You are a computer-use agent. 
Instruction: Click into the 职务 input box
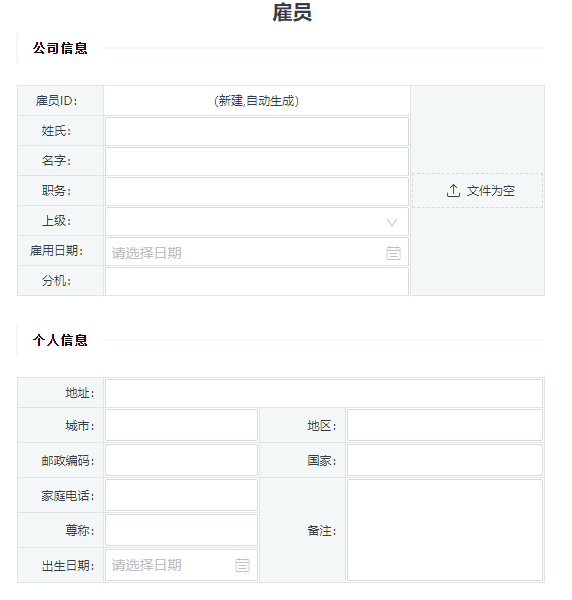[x=257, y=191]
